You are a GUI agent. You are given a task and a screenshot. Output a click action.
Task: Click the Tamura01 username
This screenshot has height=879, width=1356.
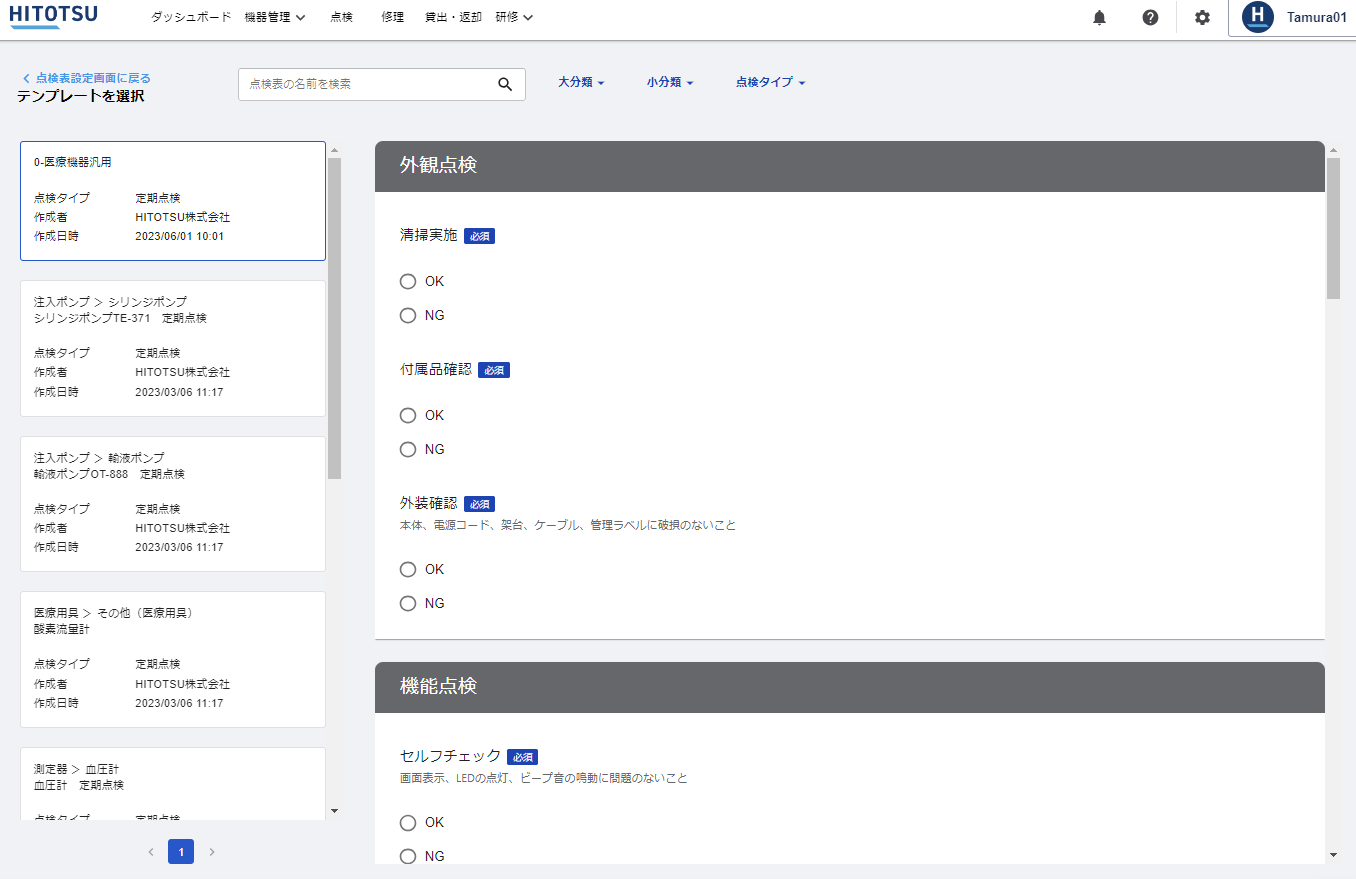(x=1316, y=17)
